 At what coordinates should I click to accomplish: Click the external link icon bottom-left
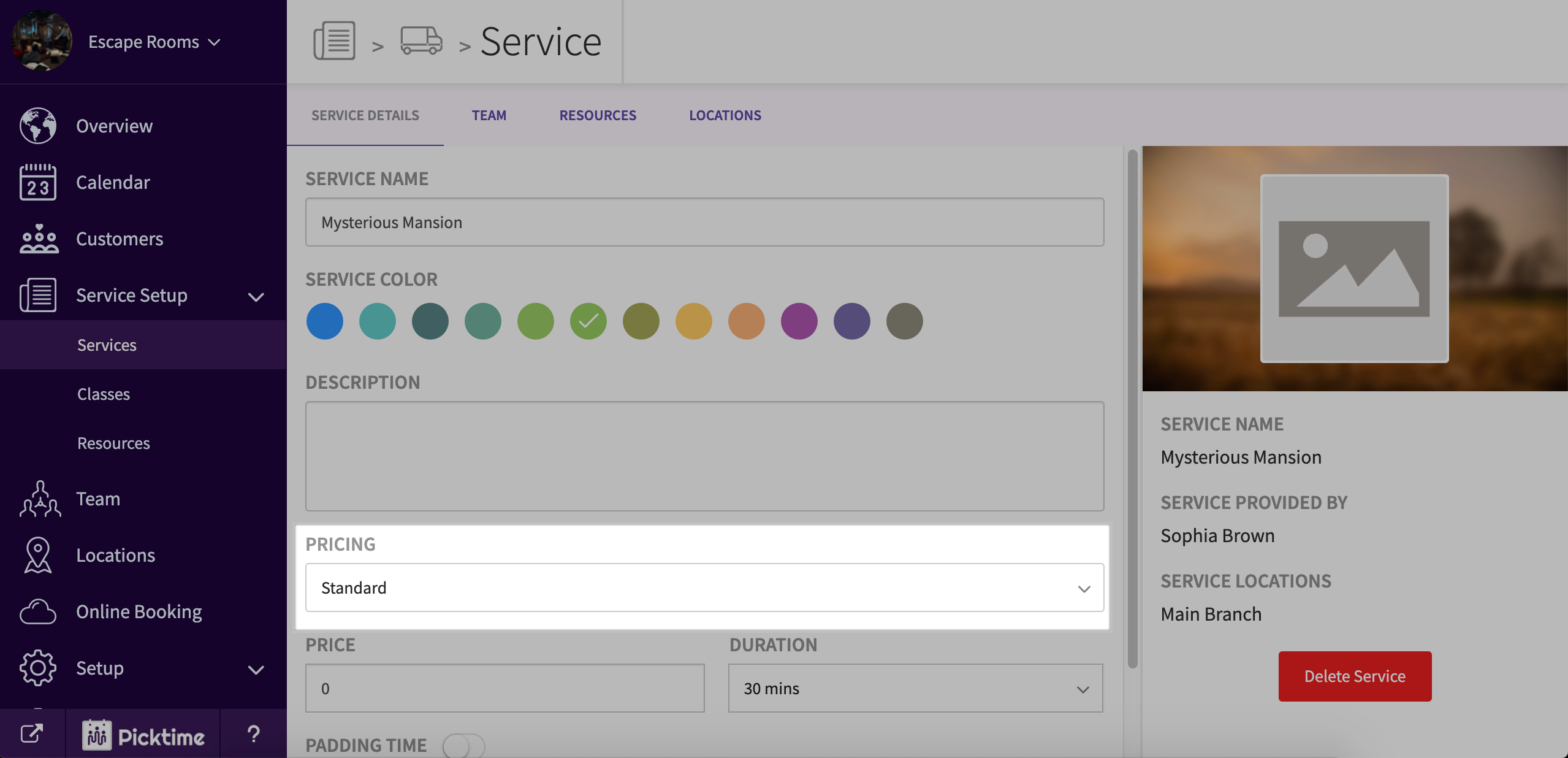tap(32, 733)
